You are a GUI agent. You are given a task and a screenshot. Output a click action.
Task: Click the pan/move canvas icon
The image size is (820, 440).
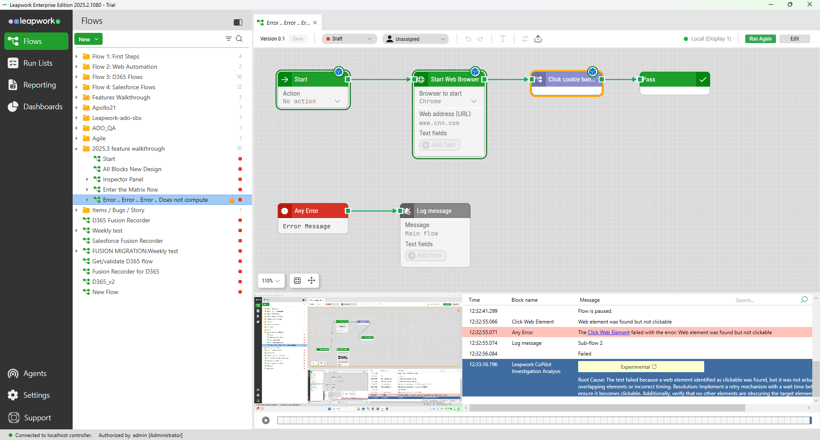[x=312, y=281]
